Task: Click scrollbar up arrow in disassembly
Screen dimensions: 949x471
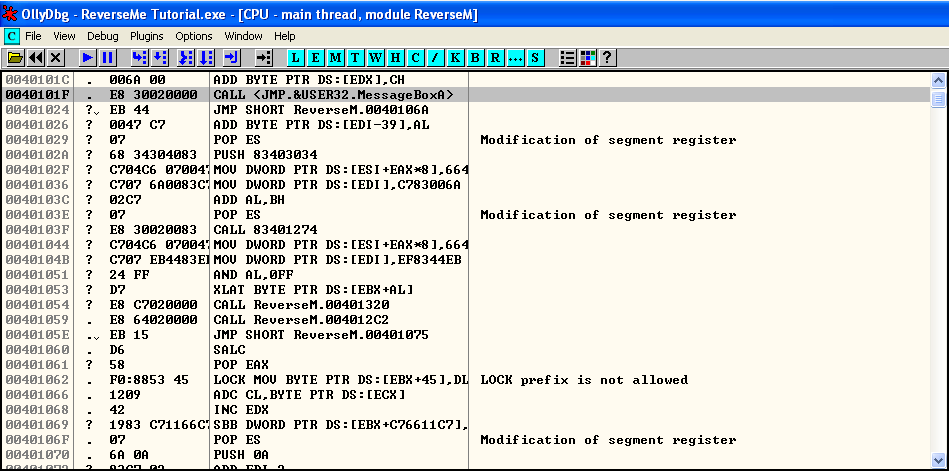Action: point(939,80)
